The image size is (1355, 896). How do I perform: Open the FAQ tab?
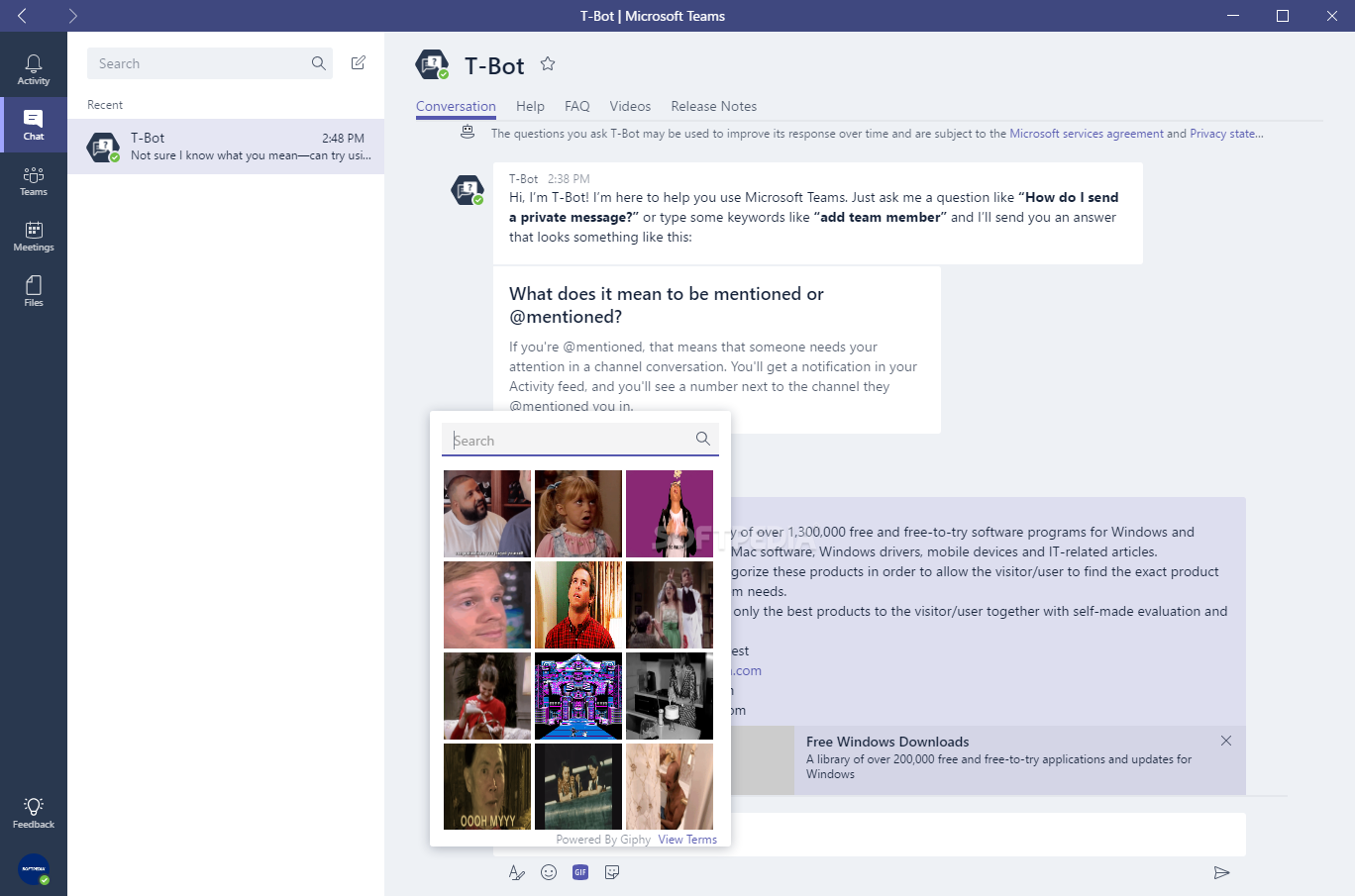577,106
